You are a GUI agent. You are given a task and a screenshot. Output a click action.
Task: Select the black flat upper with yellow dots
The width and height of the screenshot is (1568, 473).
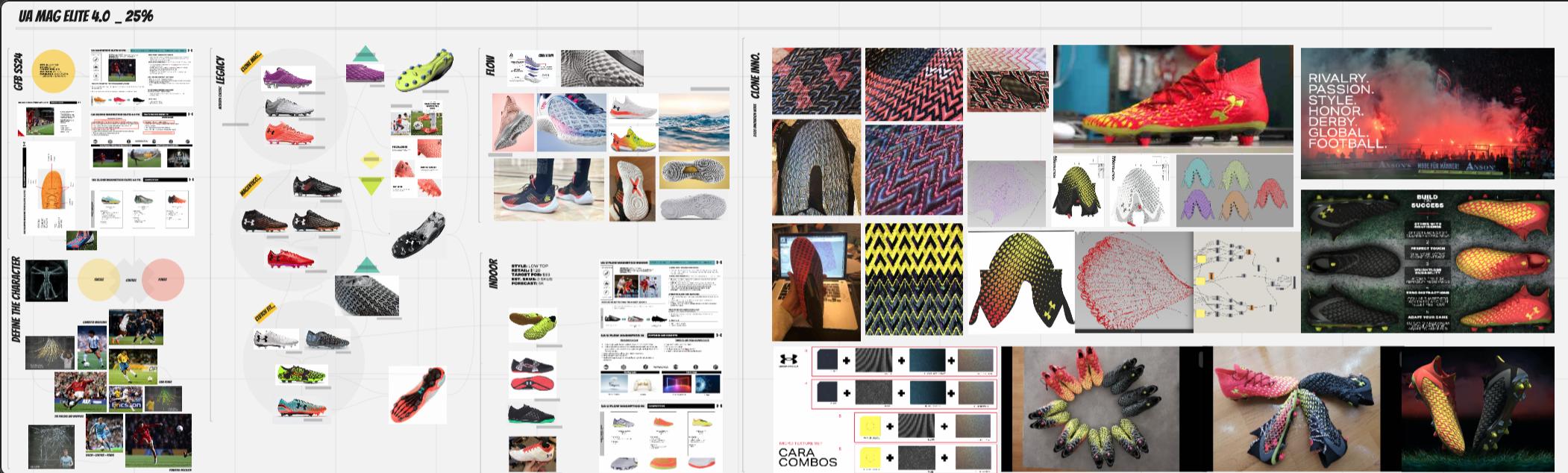click(x=1078, y=191)
